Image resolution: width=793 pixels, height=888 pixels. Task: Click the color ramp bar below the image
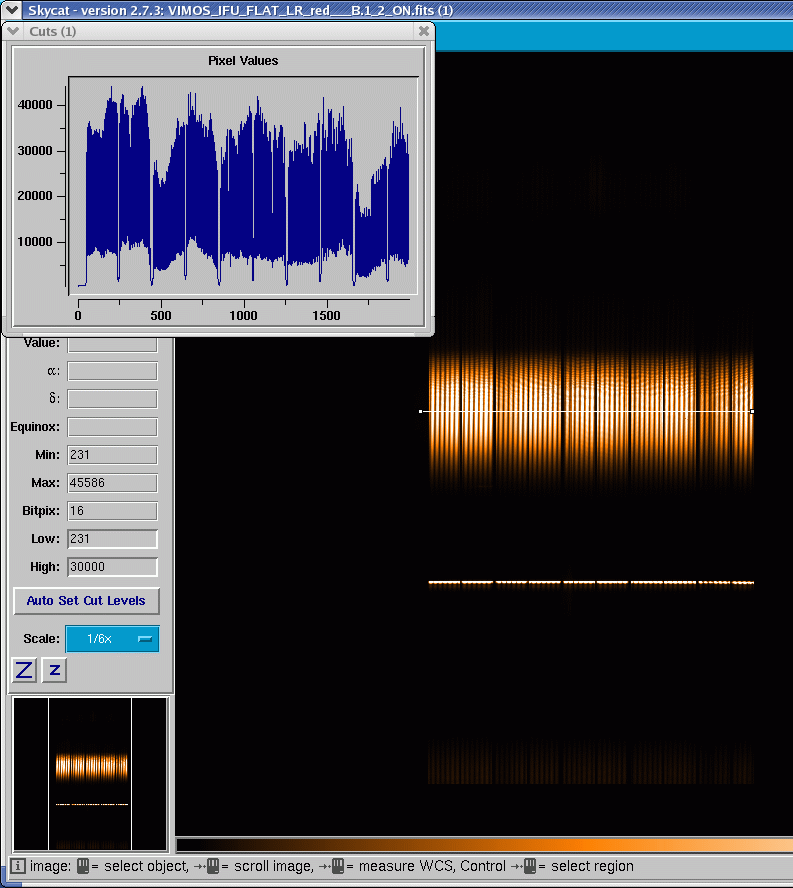tap(484, 846)
